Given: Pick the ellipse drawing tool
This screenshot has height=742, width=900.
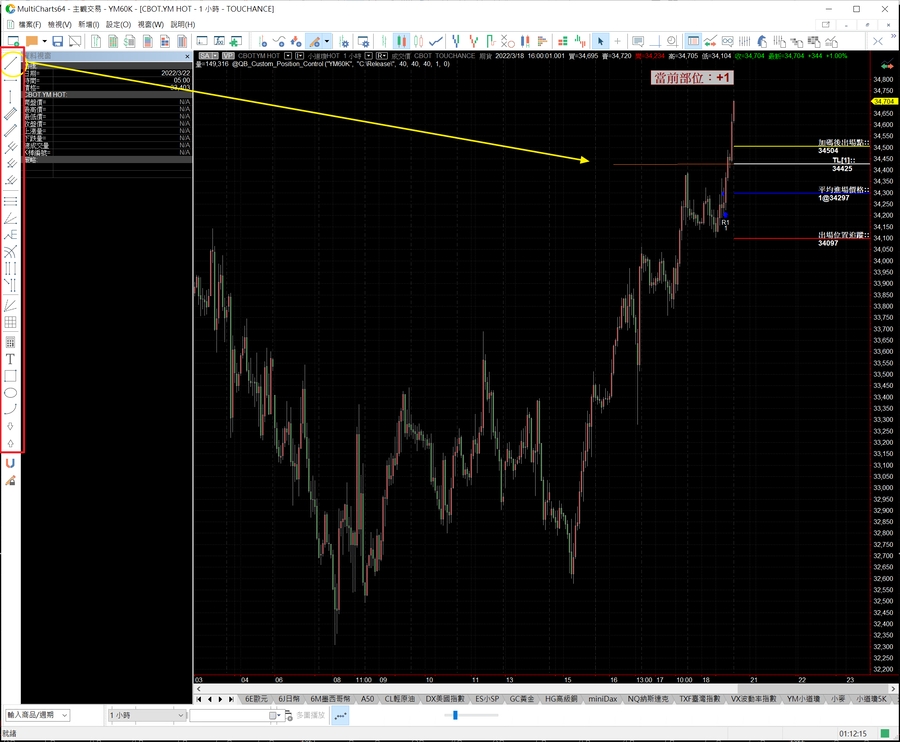Looking at the screenshot, I should [11, 392].
